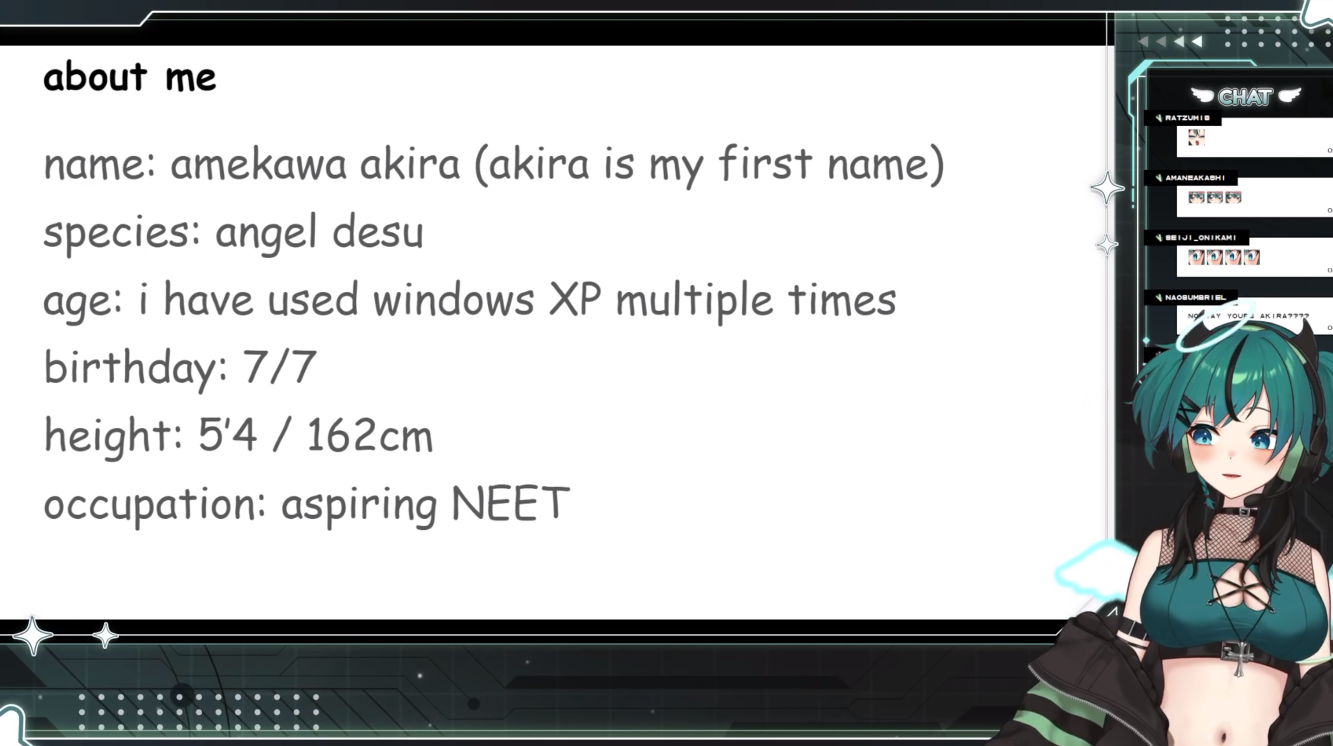The height and width of the screenshot is (746, 1333).
Task: Open the RATZUMIS username label
Action: point(1187,118)
